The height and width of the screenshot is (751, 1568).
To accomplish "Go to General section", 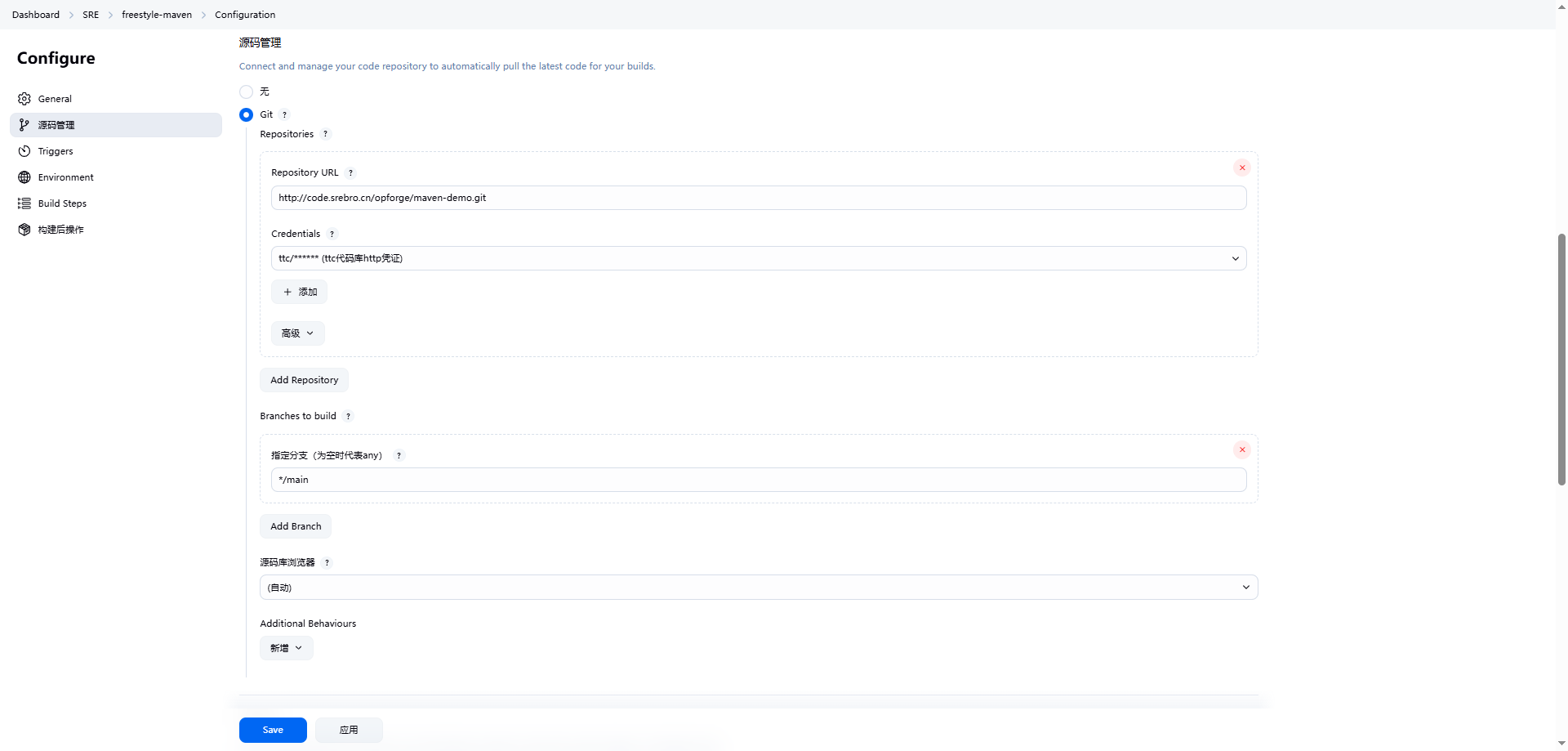I will point(116,99).
